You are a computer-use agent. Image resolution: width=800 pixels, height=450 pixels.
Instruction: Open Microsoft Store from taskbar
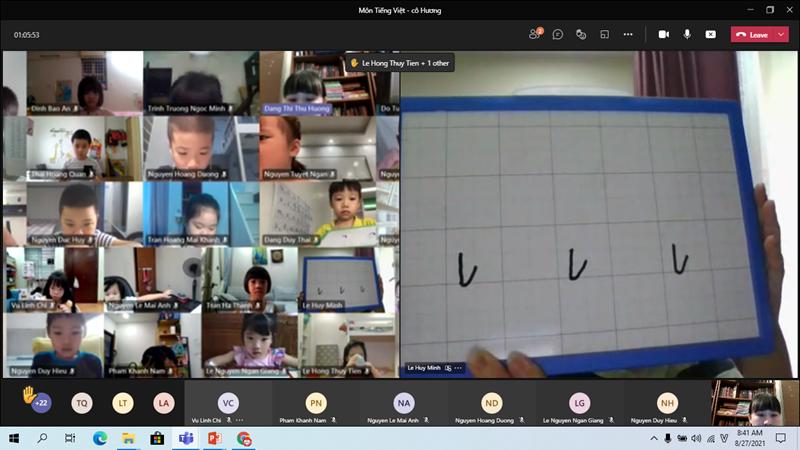point(157,438)
